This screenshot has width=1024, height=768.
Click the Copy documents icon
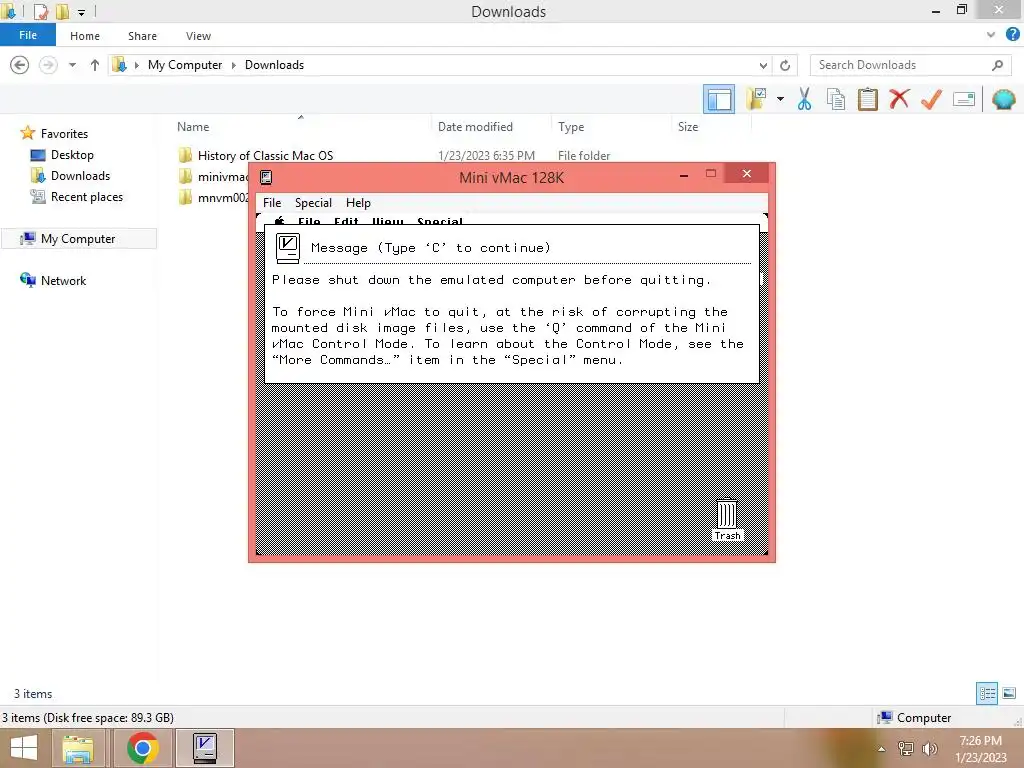pos(836,99)
